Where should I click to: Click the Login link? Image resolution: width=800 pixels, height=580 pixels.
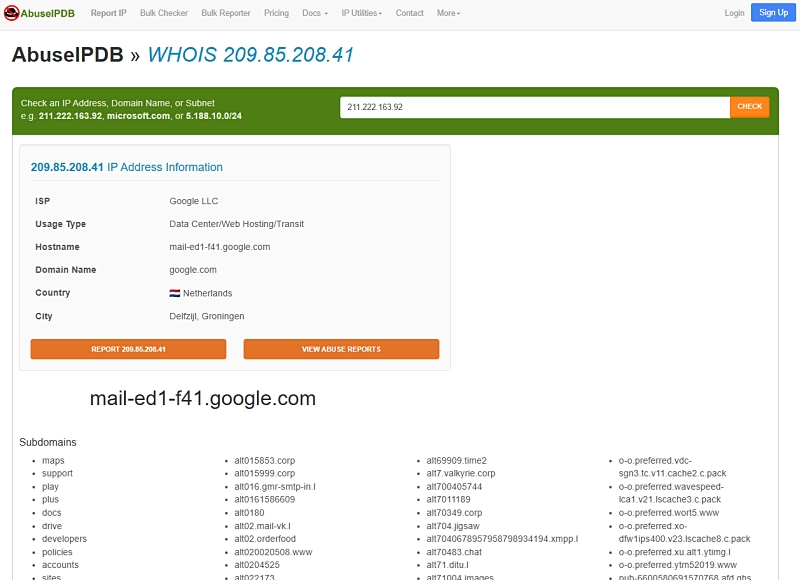[x=734, y=13]
